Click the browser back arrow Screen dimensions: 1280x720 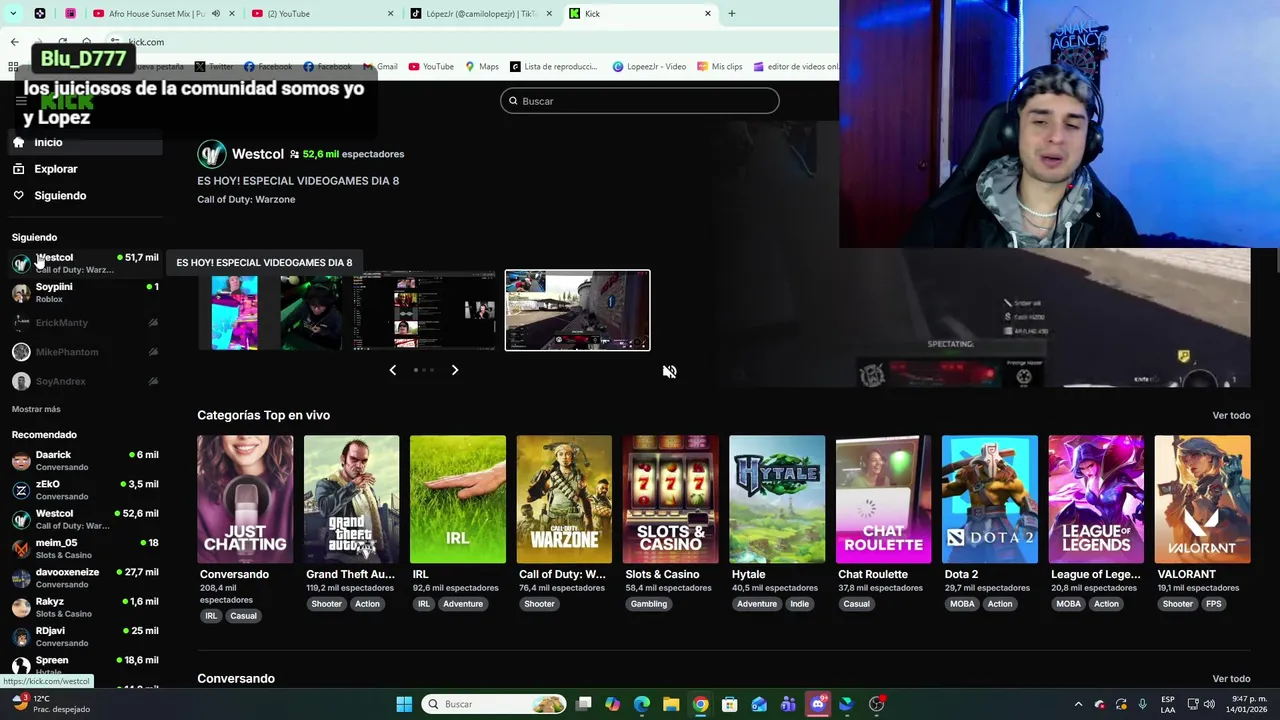[14, 42]
